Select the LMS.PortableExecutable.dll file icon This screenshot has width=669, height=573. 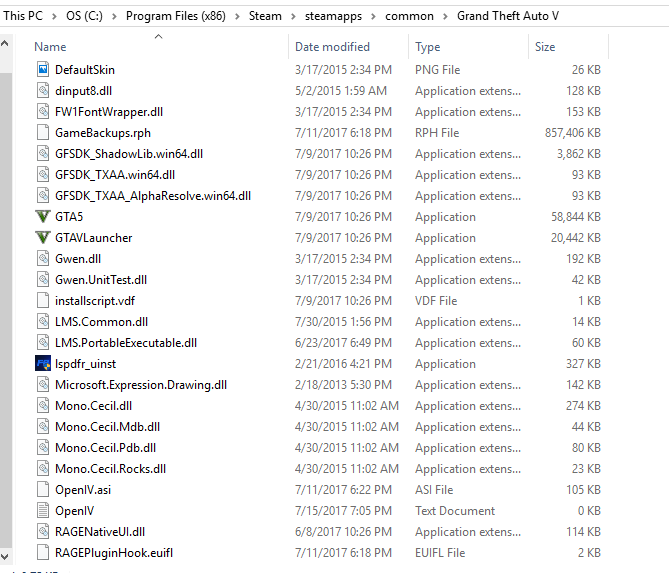coord(43,342)
